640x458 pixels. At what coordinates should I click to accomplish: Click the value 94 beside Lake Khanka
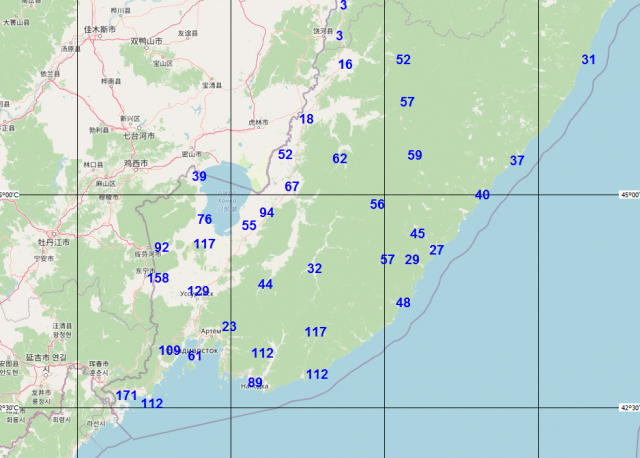pyautogui.click(x=266, y=213)
